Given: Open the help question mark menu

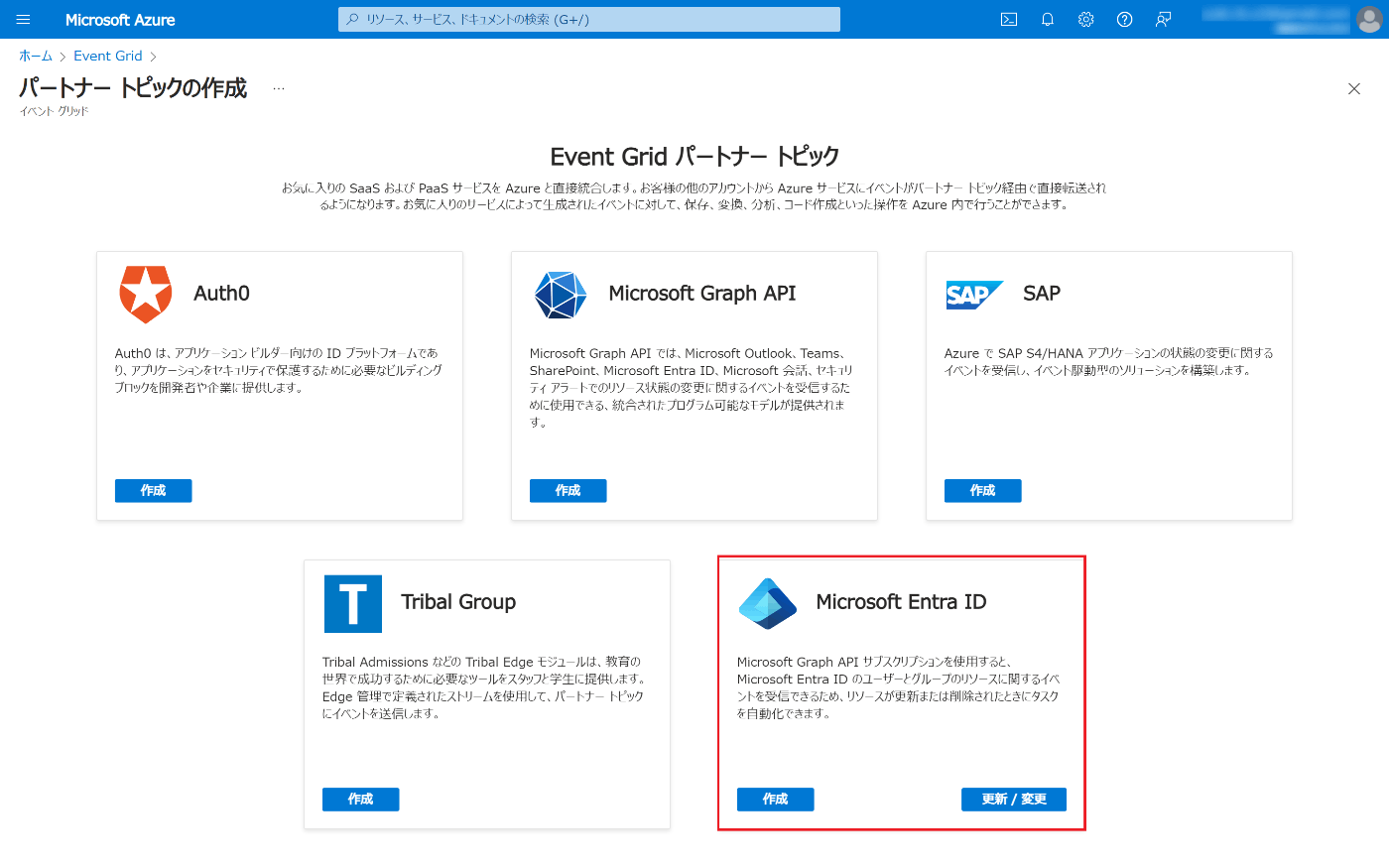Looking at the screenshot, I should click(1125, 19).
